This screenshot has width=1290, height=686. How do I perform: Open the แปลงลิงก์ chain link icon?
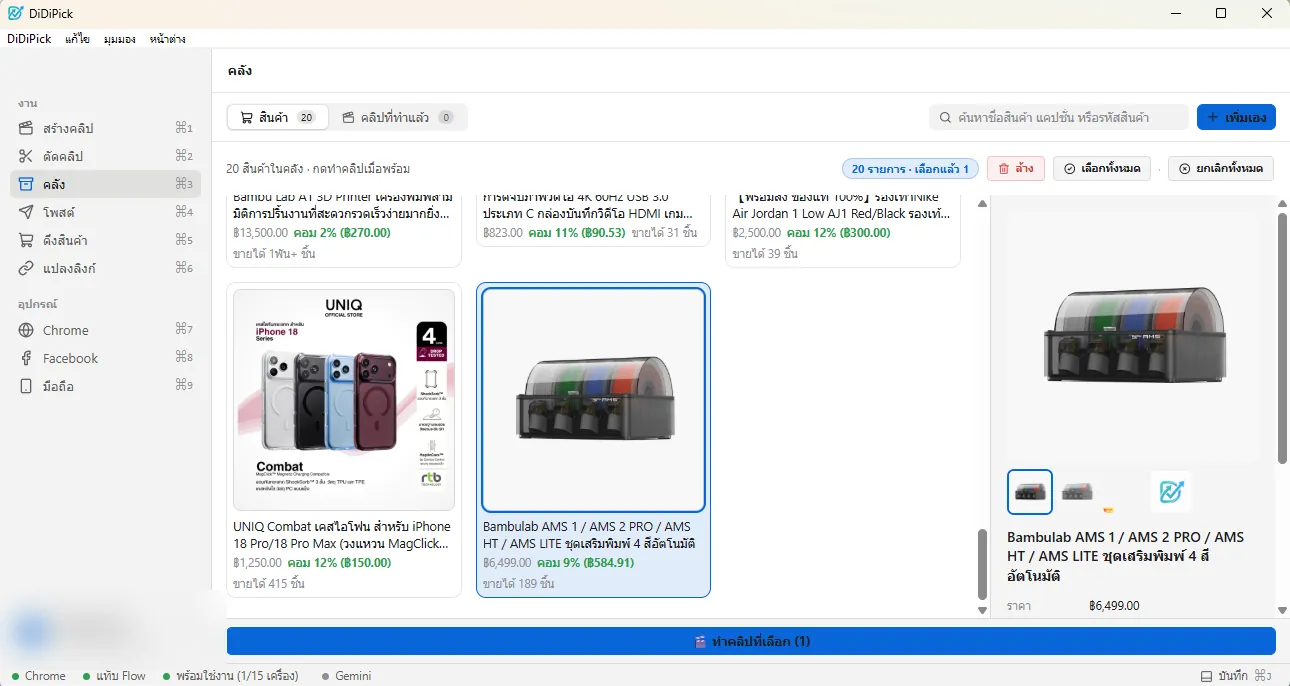click(26, 268)
